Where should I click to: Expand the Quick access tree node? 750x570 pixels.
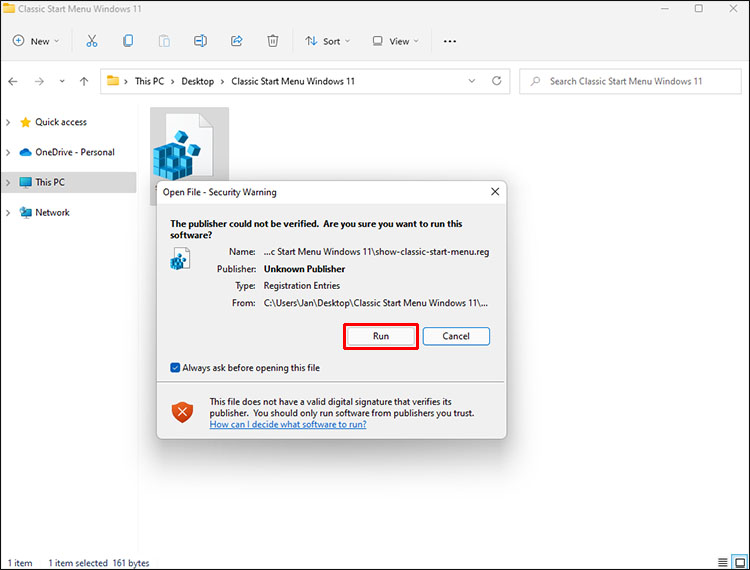coord(8,122)
